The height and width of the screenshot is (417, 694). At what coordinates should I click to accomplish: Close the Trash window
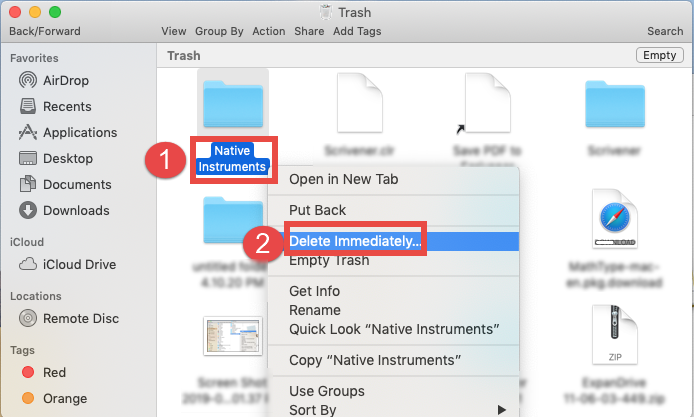click(x=15, y=12)
